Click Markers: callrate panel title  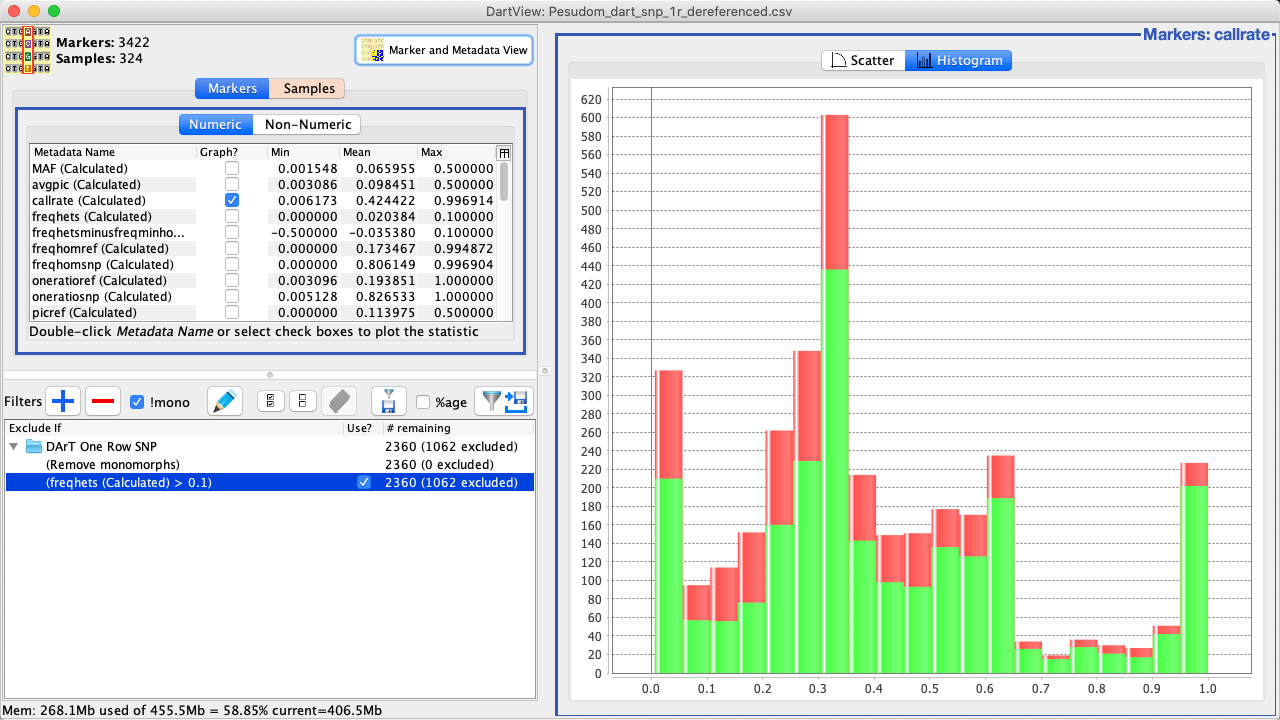pyautogui.click(x=1206, y=35)
